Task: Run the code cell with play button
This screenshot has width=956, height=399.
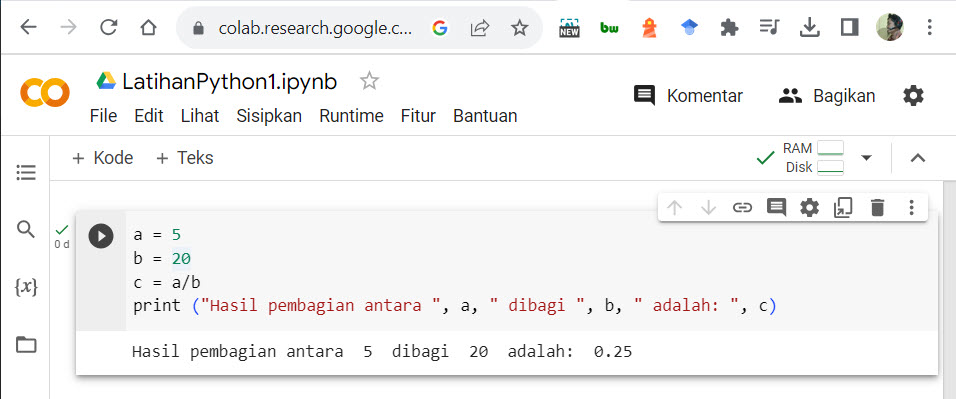Action: tap(101, 235)
